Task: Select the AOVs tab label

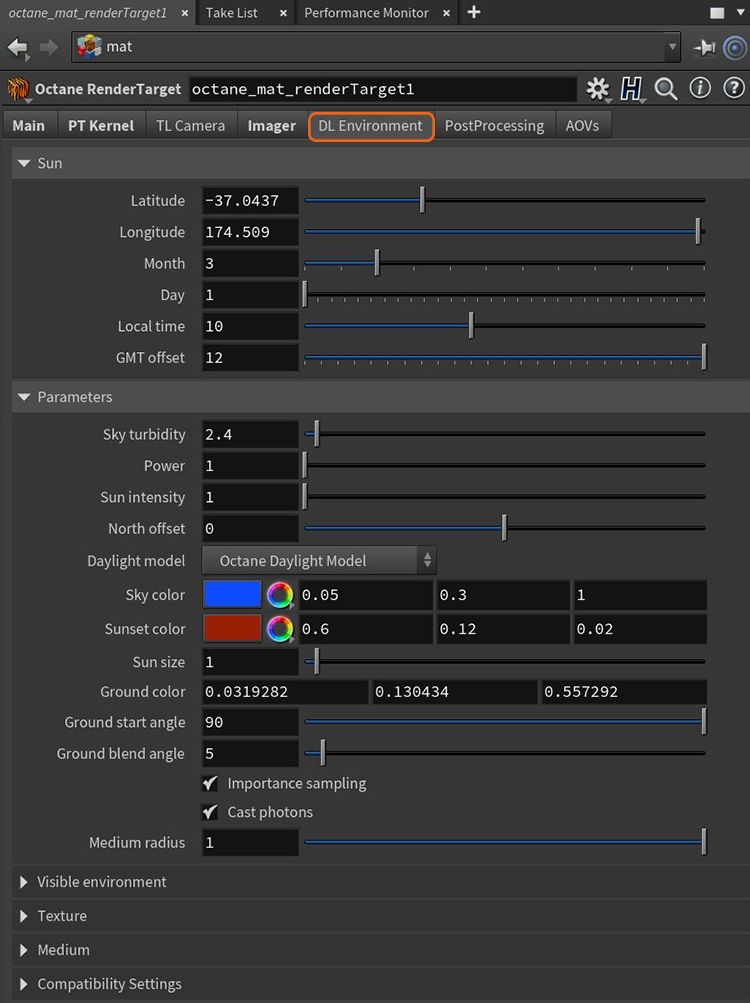Action: [583, 126]
